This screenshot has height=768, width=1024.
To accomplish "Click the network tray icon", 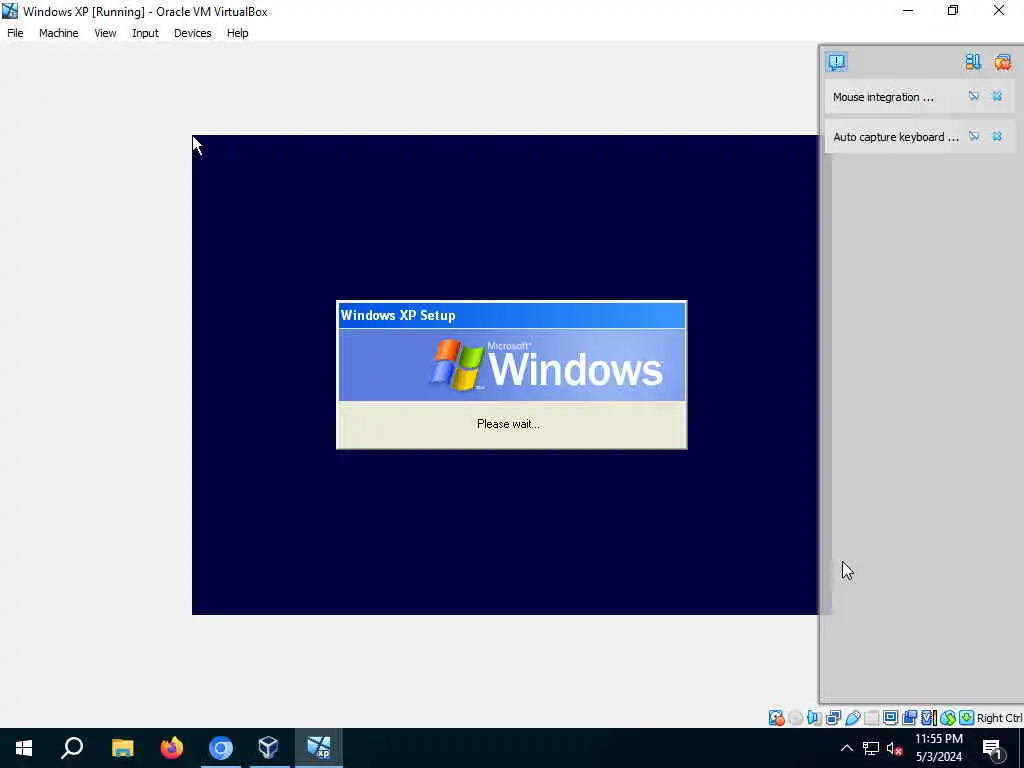I will click(871, 748).
